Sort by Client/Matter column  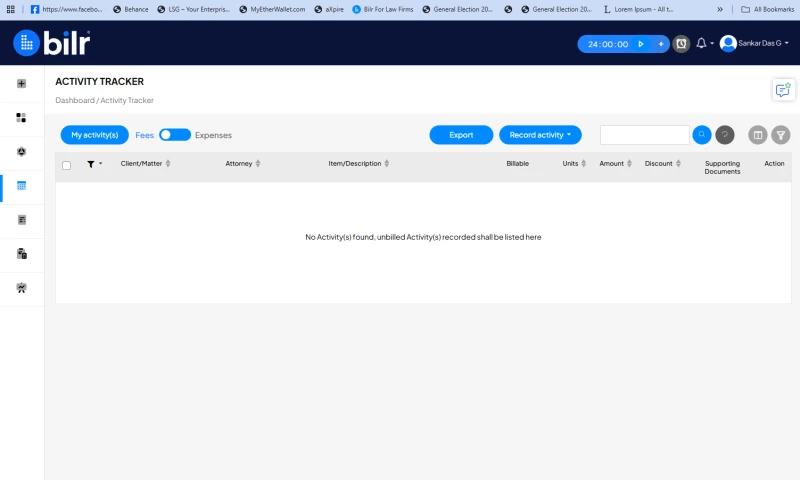145,163
